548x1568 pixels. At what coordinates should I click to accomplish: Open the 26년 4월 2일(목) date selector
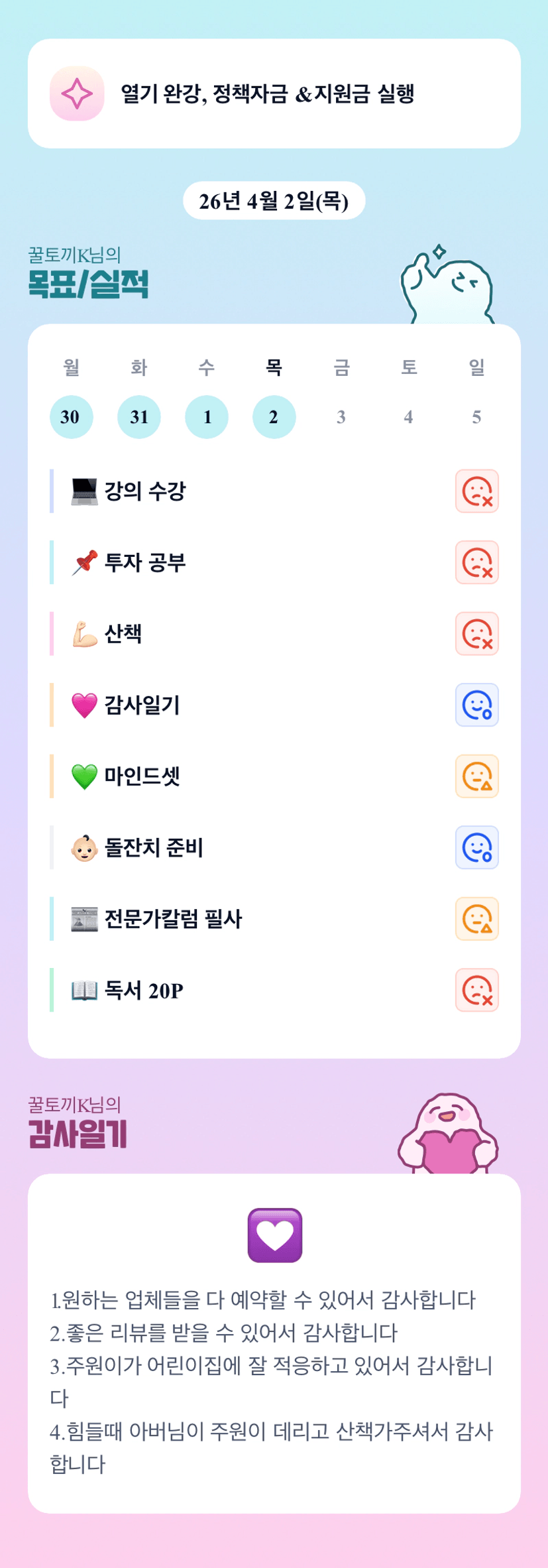pyautogui.click(x=274, y=201)
